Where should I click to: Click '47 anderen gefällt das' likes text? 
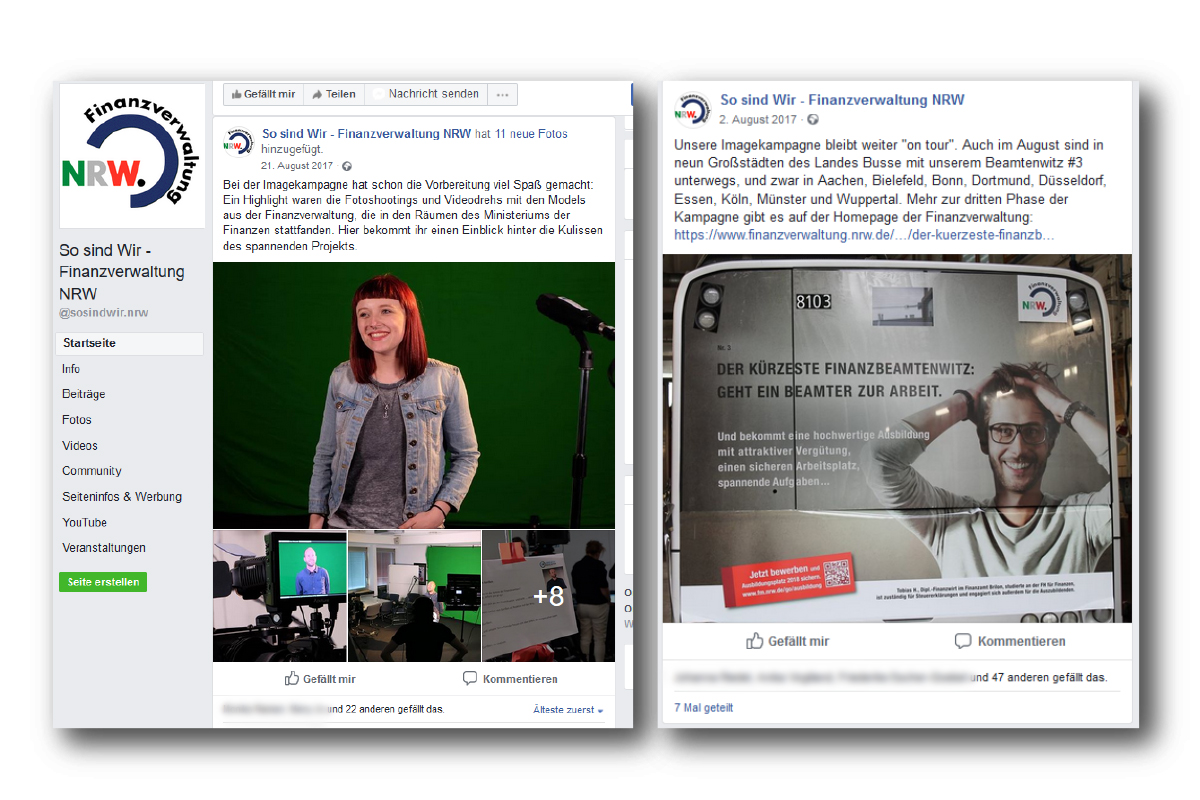pyautogui.click(x=1049, y=678)
